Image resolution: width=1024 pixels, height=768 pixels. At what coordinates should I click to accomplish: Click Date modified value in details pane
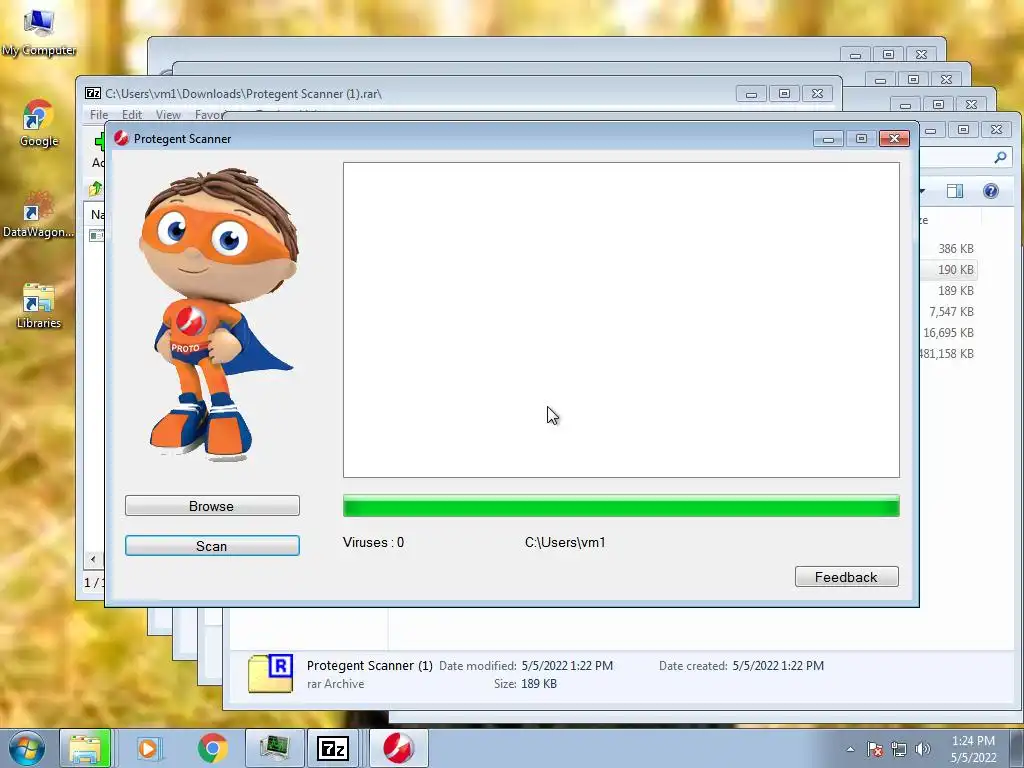coord(567,665)
